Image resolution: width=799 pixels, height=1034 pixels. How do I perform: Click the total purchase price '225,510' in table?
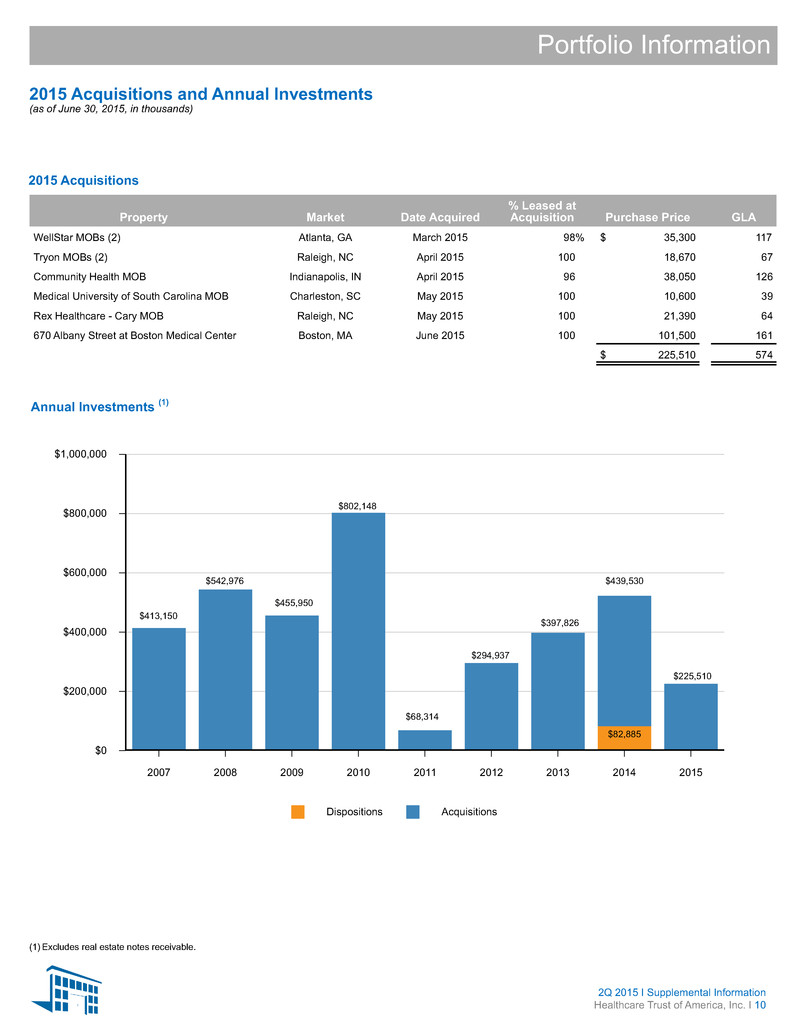click(677, 355)
